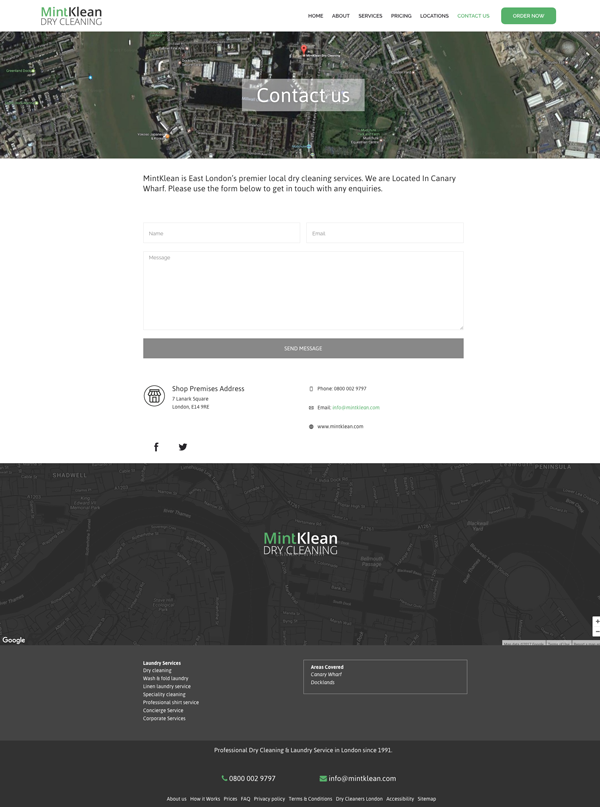Select the Contact Us menu item
The image size is (600, 807).
(473, 16)
